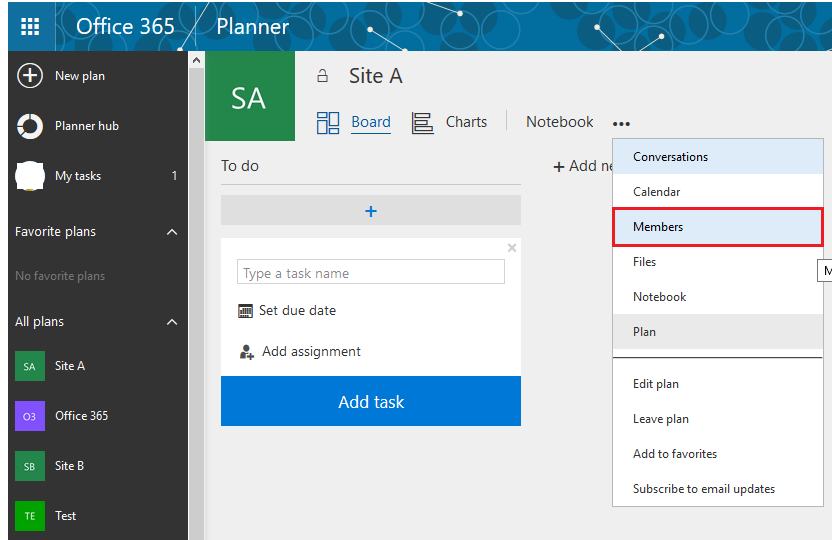Image resolution: width=832 pixels, height=540 pixels.
Task: Collapse the All plans section
Action: point(172,322)
